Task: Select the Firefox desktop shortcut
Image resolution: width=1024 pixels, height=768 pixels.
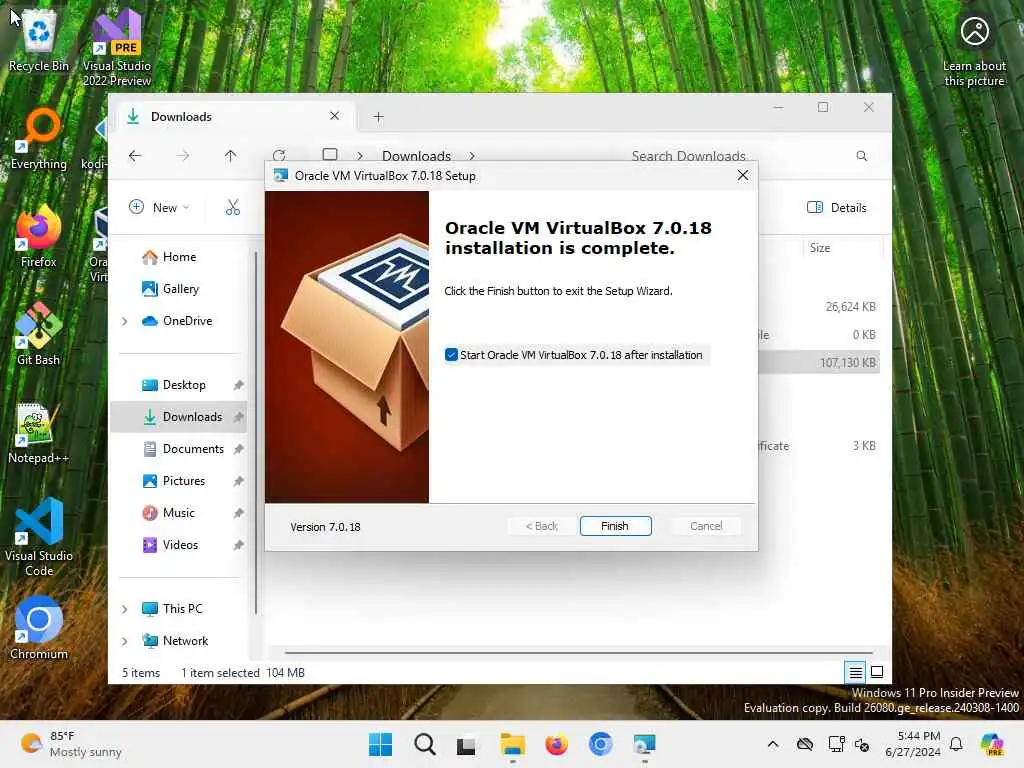Action: pyautogui.click(x=39, y=237)
